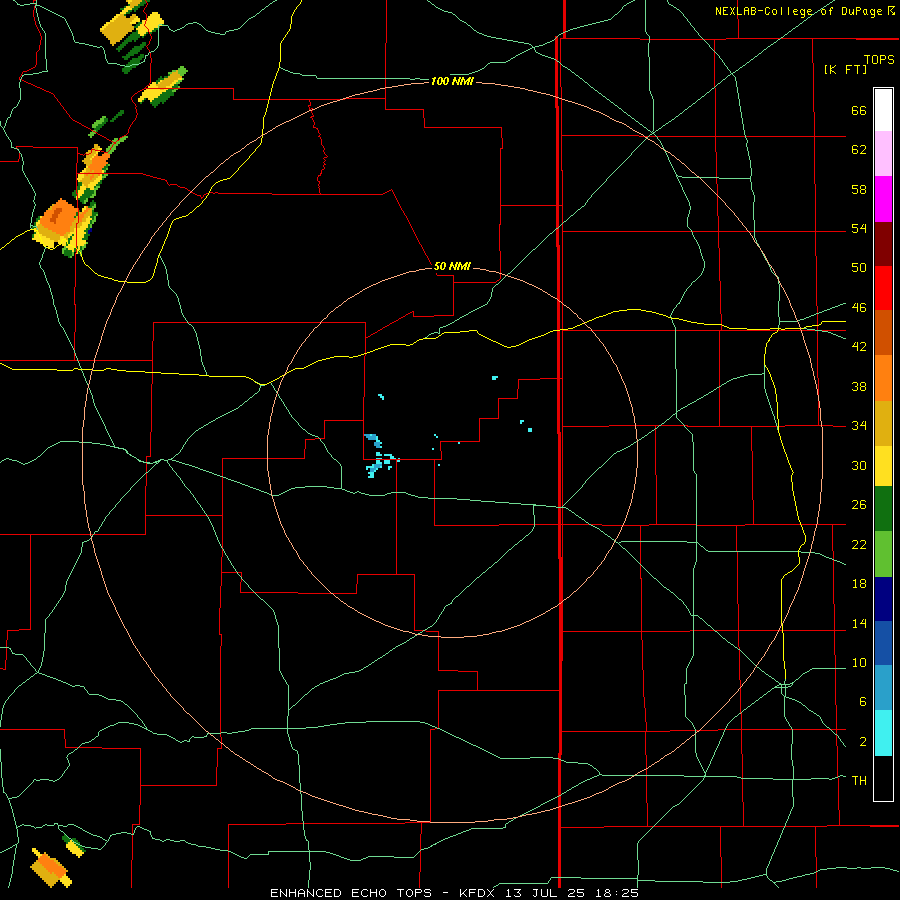
Task: Click the 100 NMI range ring label
Action: 452,82
